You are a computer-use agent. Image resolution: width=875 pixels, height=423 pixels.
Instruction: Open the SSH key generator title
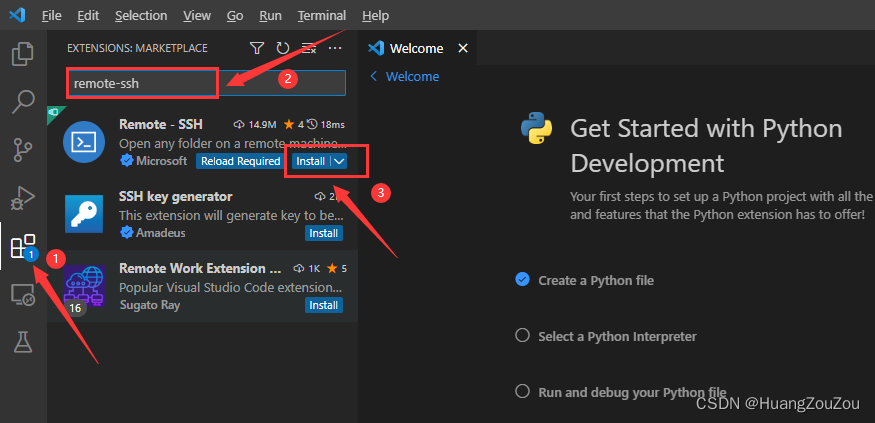176,196
